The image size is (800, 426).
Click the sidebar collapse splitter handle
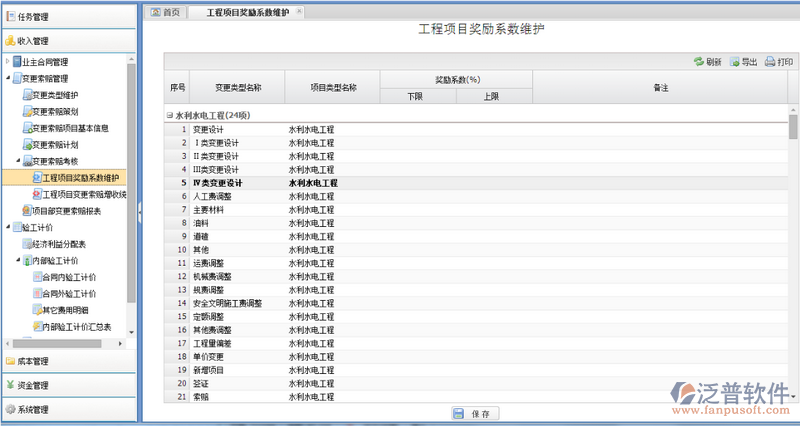(x=140, y=210)
